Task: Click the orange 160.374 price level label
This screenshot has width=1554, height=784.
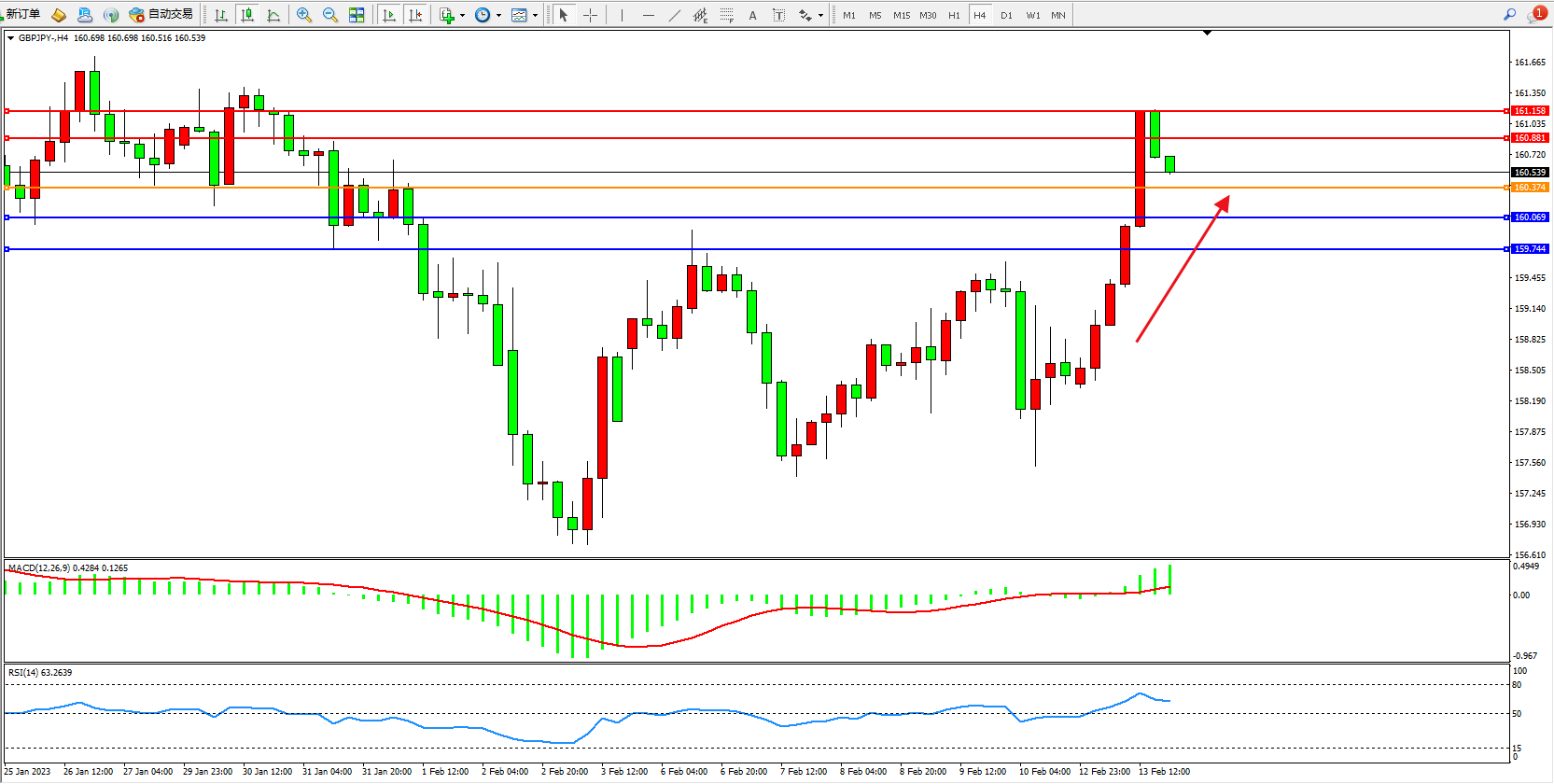Action: [x=1529, y=188]
